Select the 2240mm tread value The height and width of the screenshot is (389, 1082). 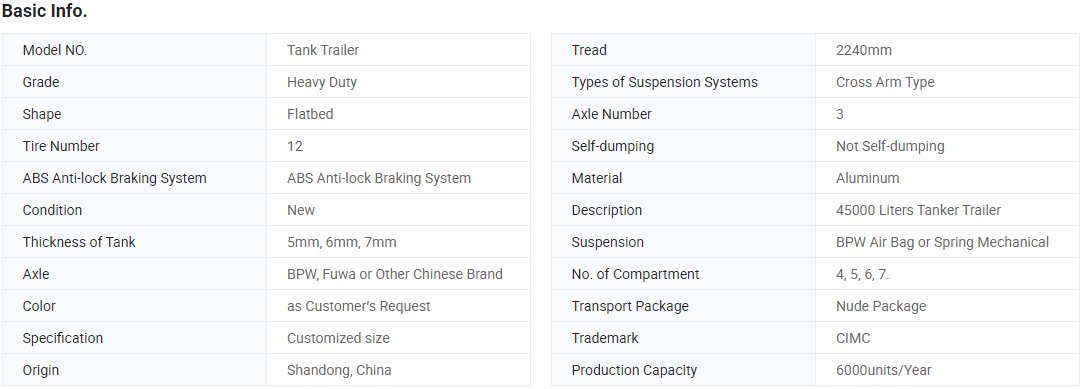point(864,50)
